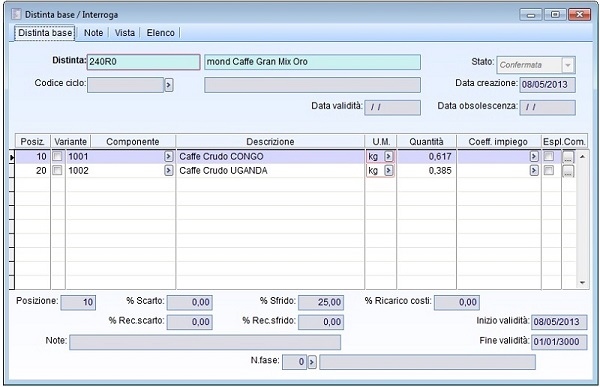Click the % Rec.scarto field
Screen dimensions: 600x387
tap(190, 322)
